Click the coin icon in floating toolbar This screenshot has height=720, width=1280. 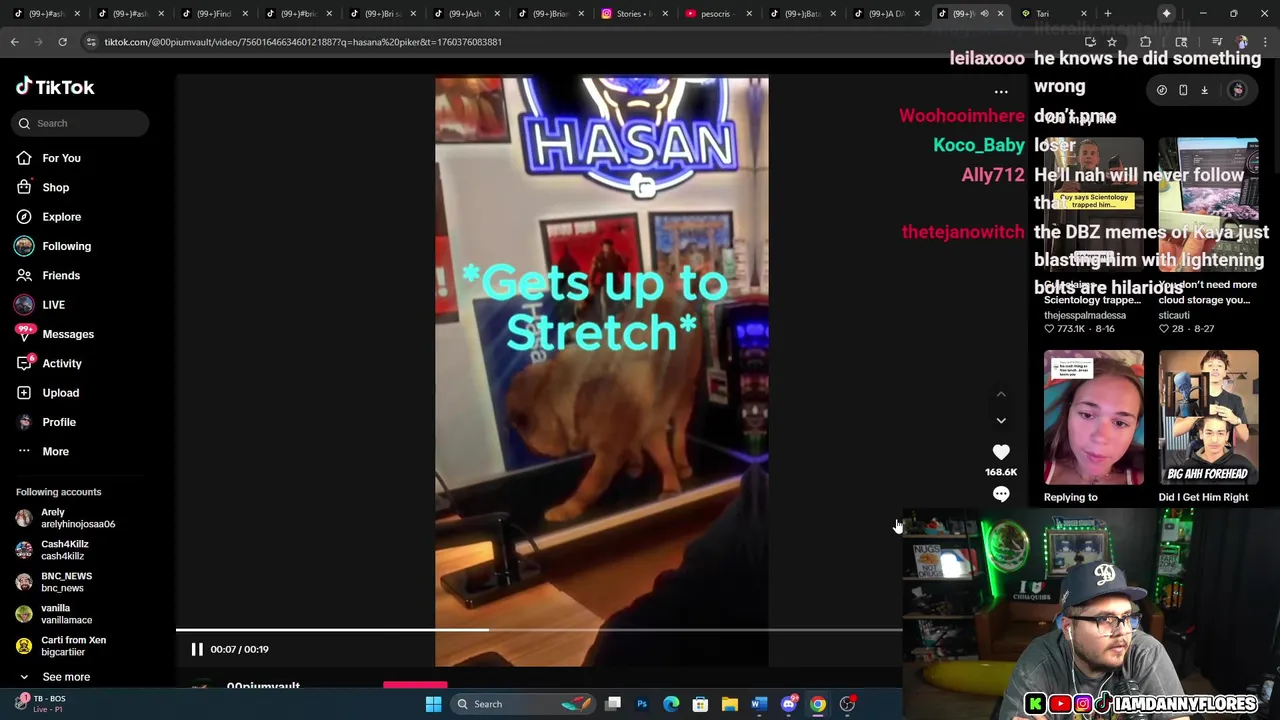coord(1161,90)
